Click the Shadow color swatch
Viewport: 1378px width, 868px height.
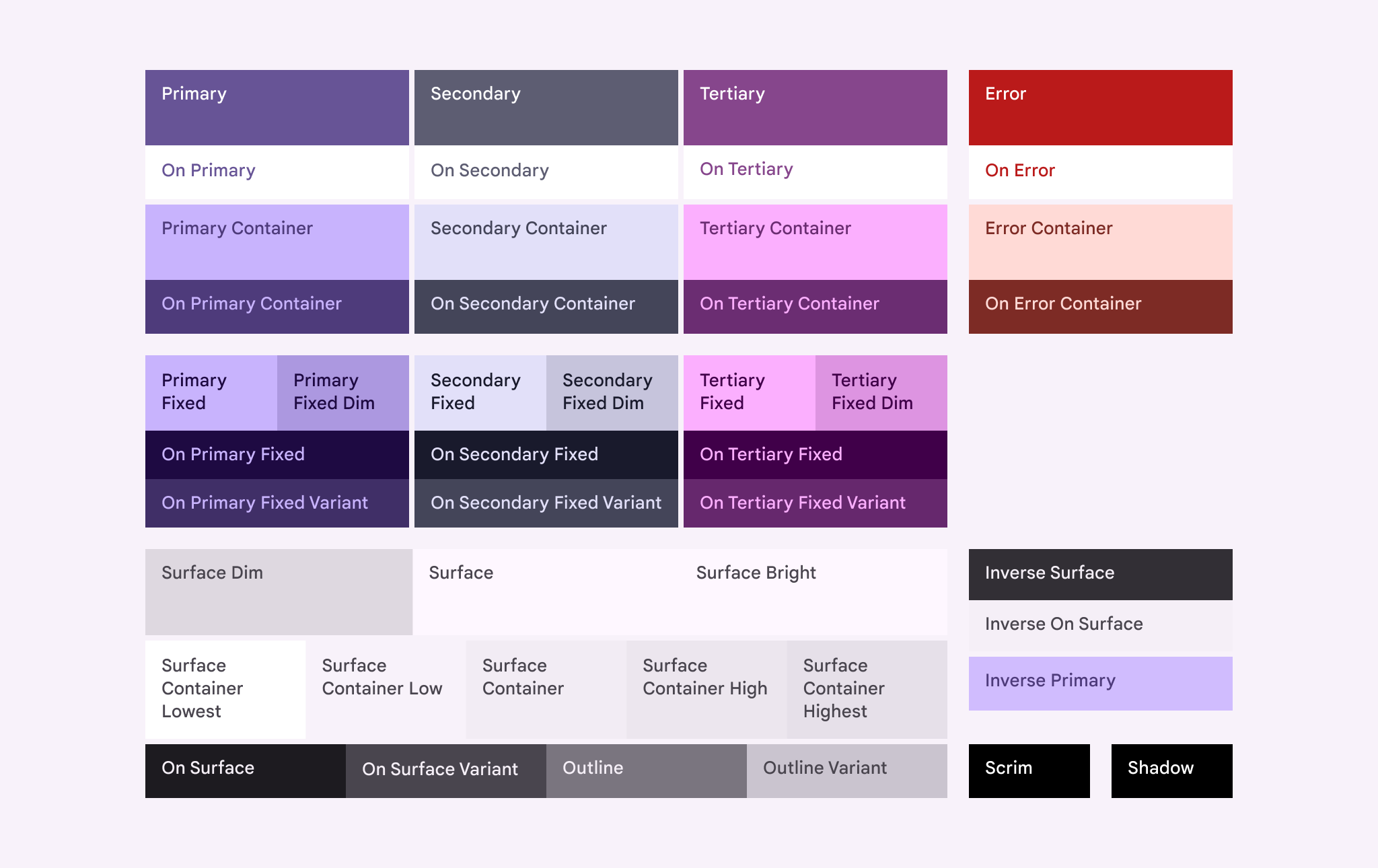click(1171, 770)
